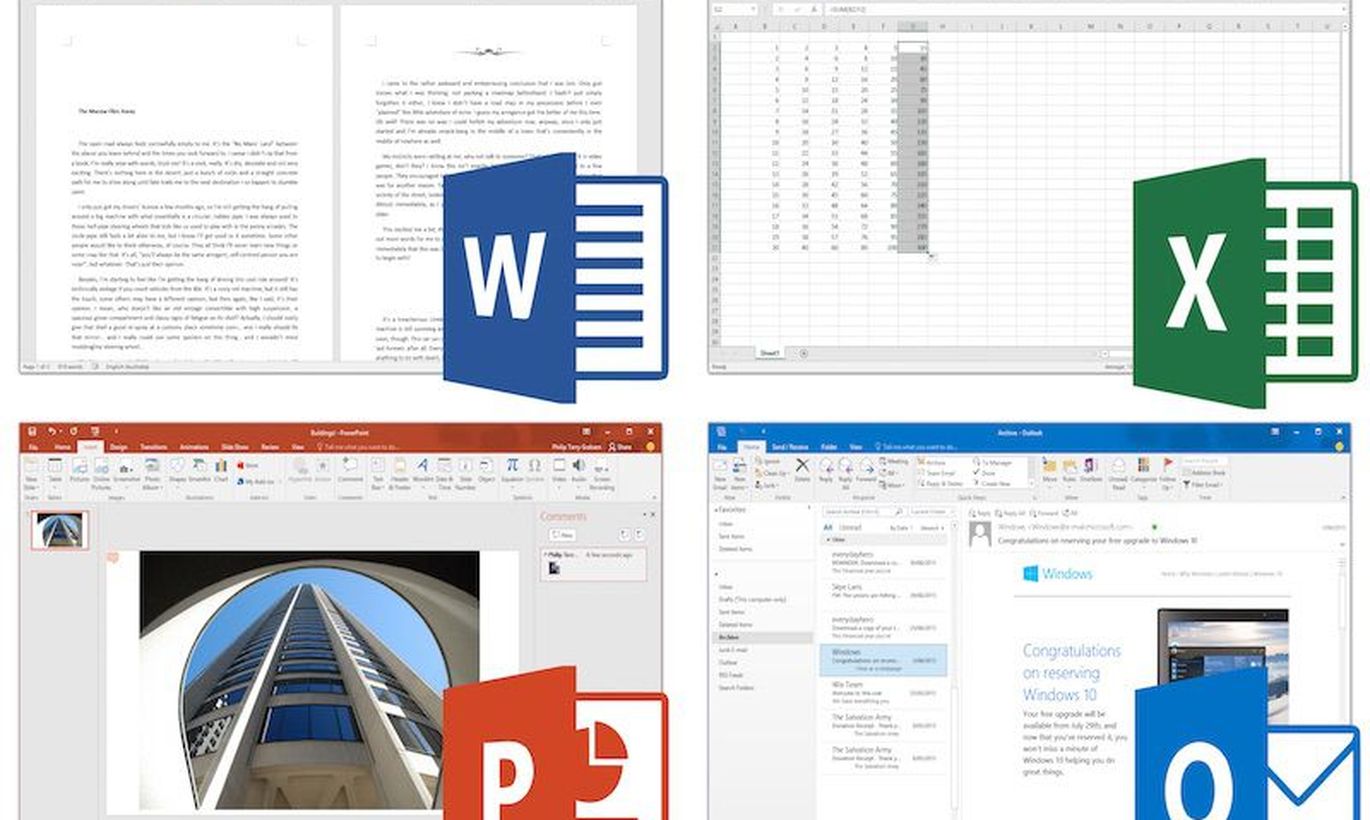1370x820 pixels.
Task: Click Forward in the Outlook ribbon
Action: [x=865, y=472]
